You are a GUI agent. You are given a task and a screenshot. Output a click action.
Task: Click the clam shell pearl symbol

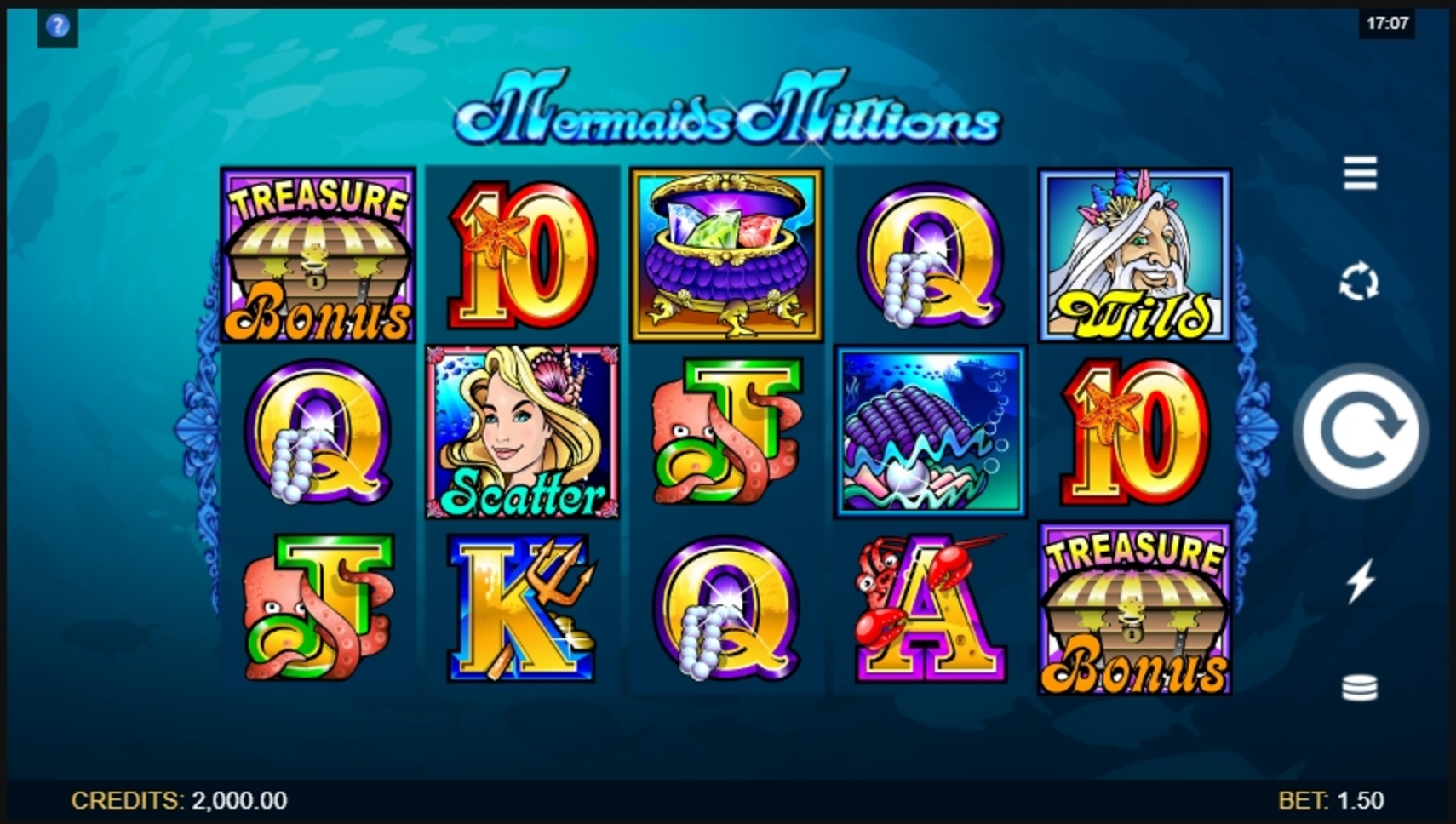tap(931, 432)
